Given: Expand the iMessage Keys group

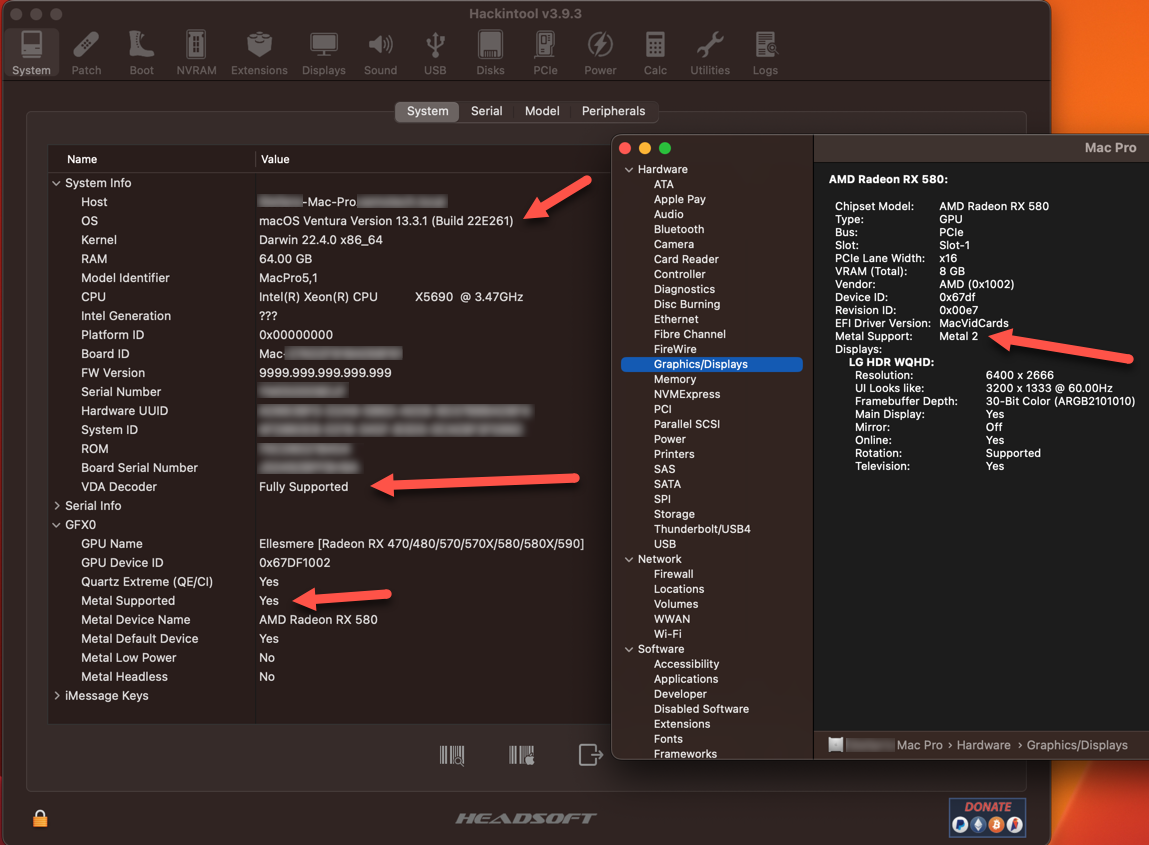Looking at the screenshot, I should tap(56, 695).
